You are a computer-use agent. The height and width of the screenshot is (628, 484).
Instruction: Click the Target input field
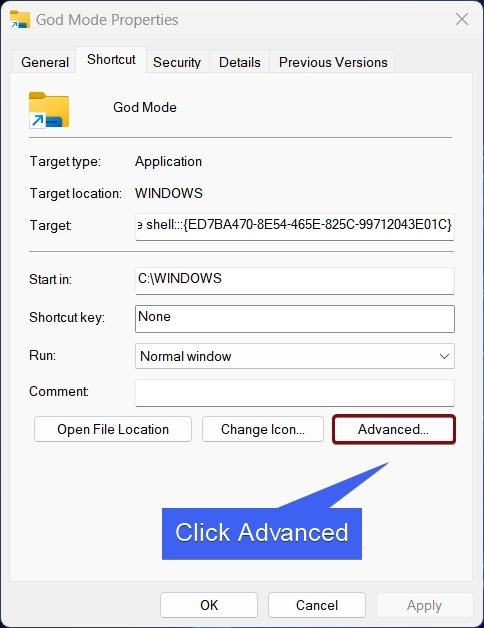tap(295, 227)
